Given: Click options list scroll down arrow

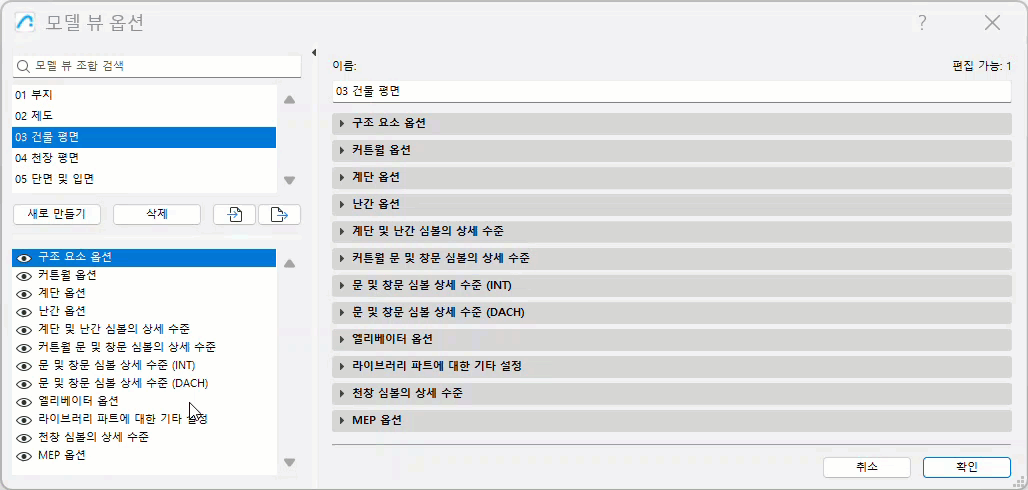Looking at the screenshot, I should pos(289,462).
